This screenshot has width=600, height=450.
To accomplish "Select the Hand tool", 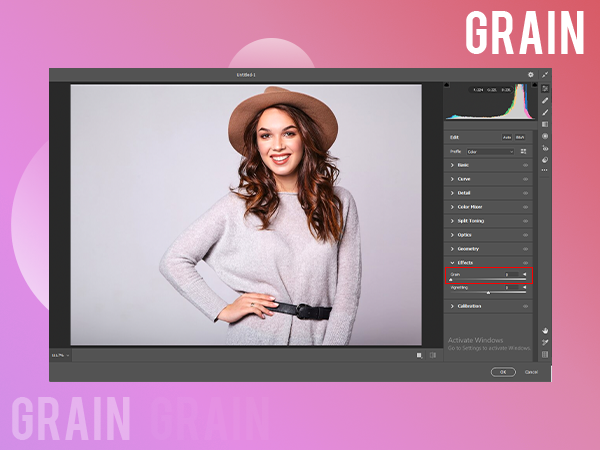I will click(x=545, y=330).
